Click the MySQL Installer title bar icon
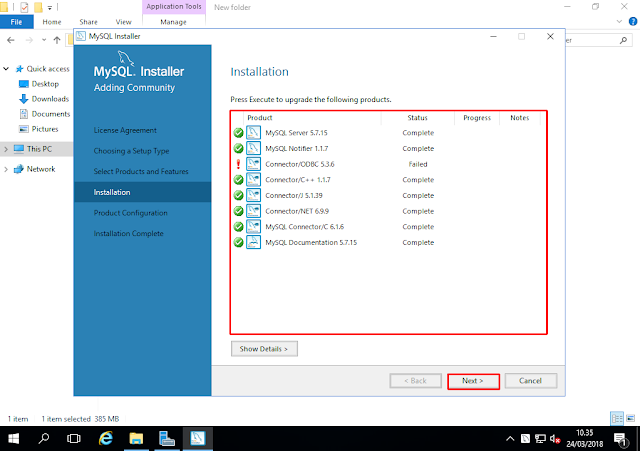Viewport: 640px width, 451px height. [81, 36]
